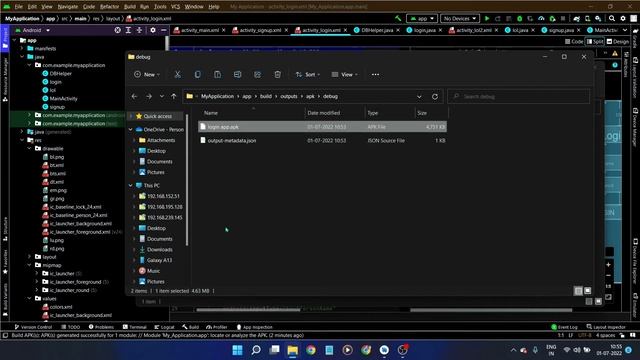Collapse the drawable folder in project tree
This screenshot has height=360, width=640.
click(29, 149)
